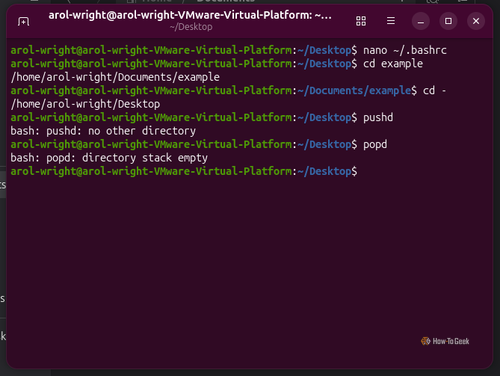Click the 'cd example' command text

coord(393,64)
